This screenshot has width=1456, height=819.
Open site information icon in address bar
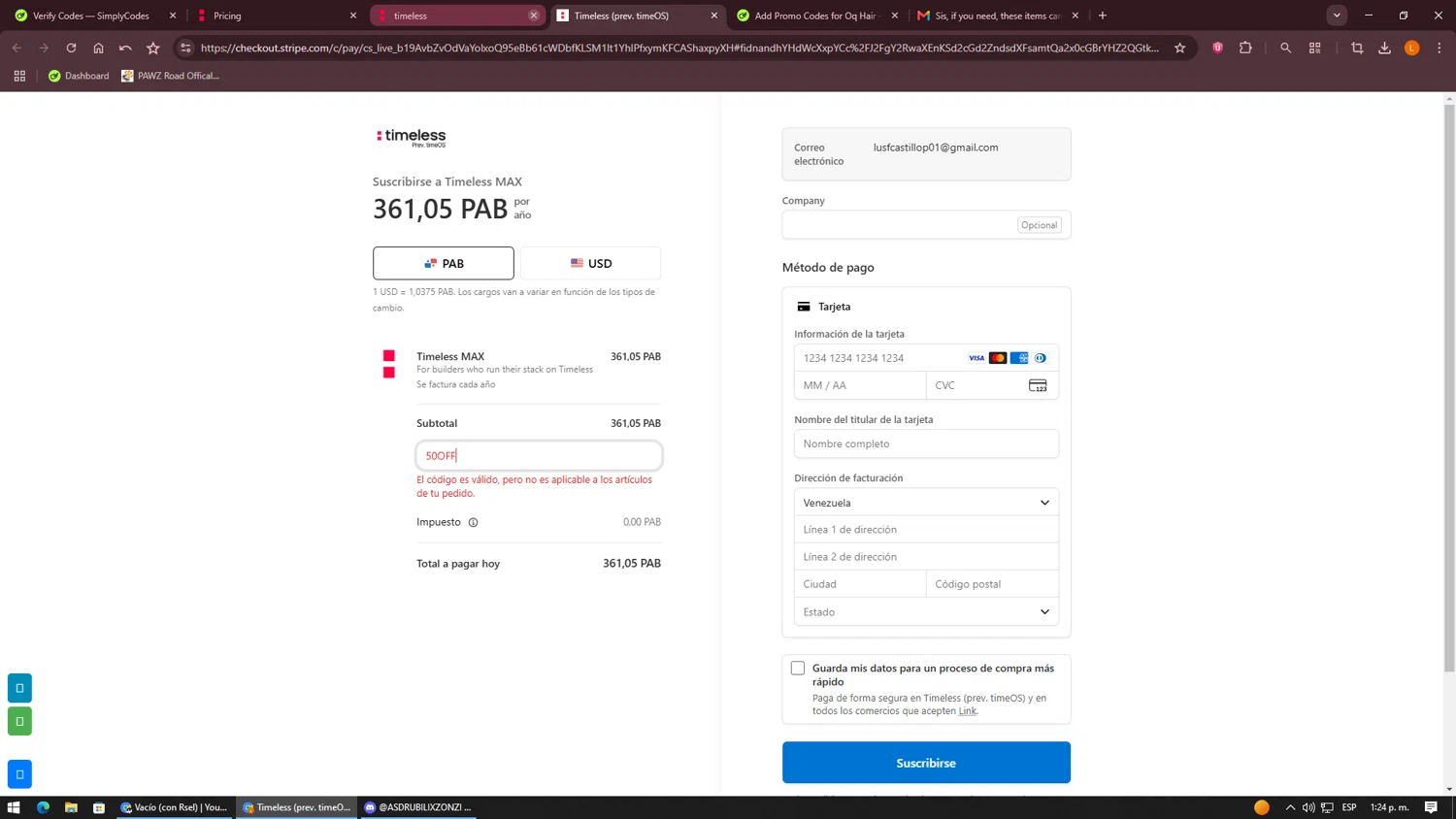click(185, 48)
